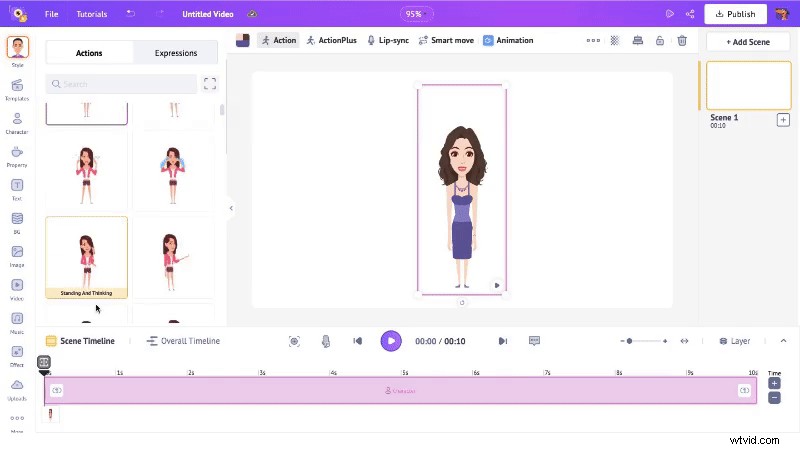
Task: Expand the actions list to fullscreen
Action: pos(210,84)
